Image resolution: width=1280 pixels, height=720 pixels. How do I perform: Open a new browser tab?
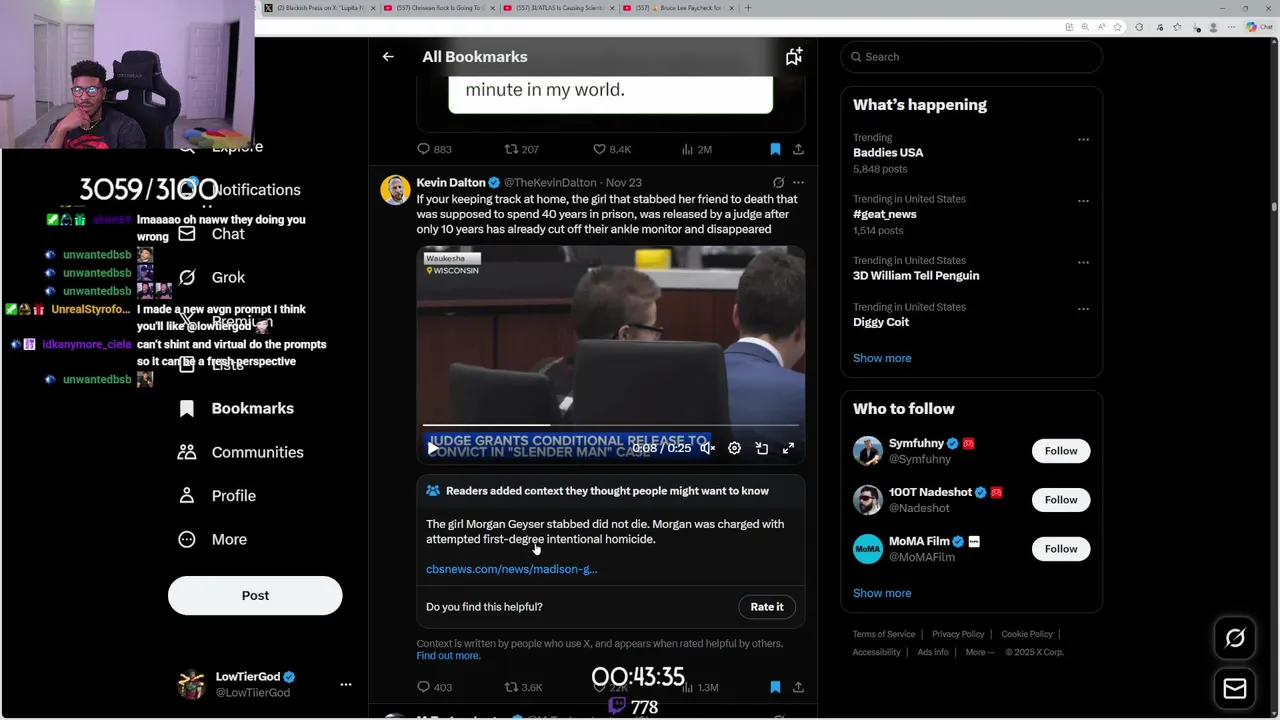click(x=748, y=8)
